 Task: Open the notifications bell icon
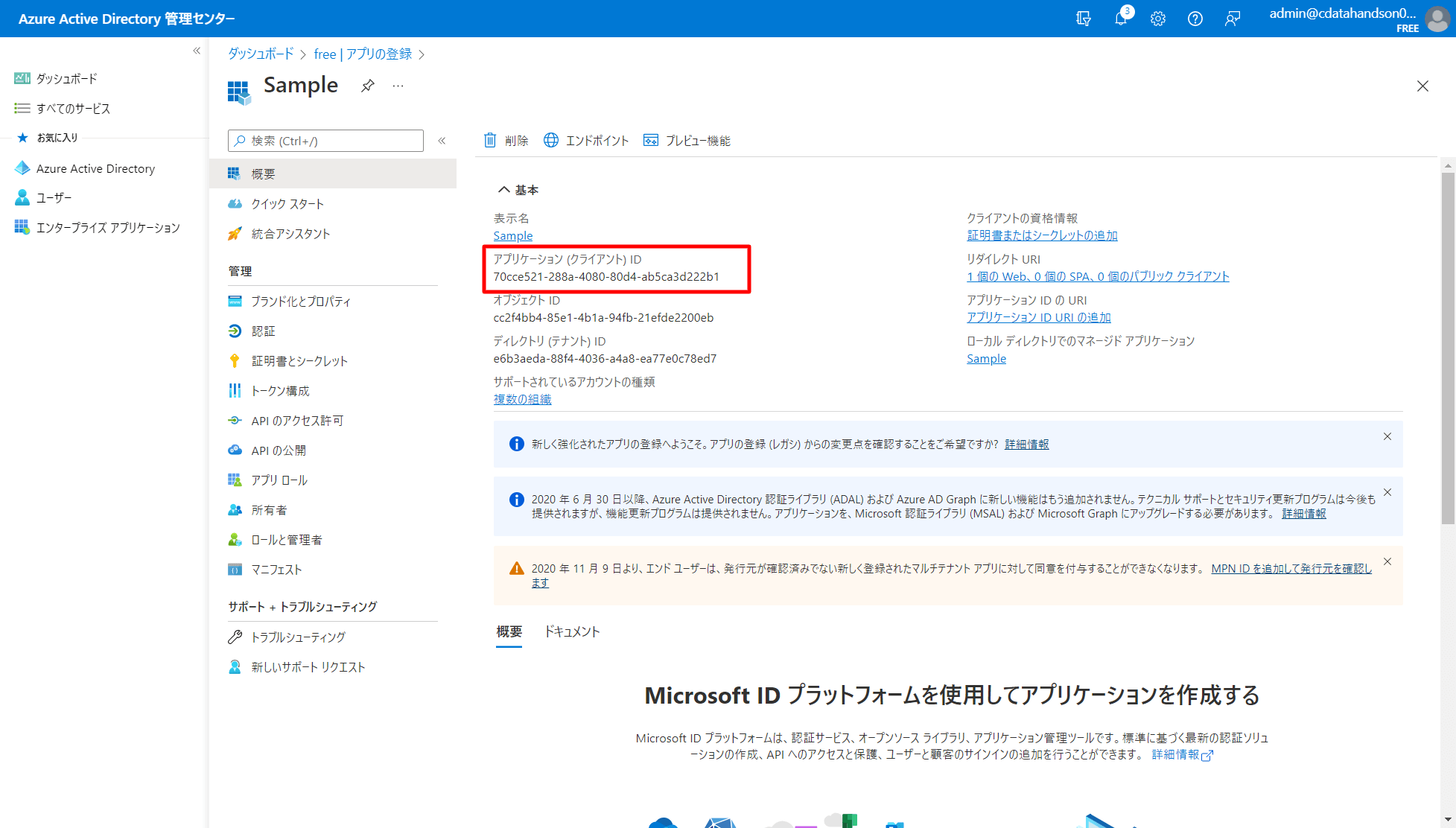pos(1120,19)
